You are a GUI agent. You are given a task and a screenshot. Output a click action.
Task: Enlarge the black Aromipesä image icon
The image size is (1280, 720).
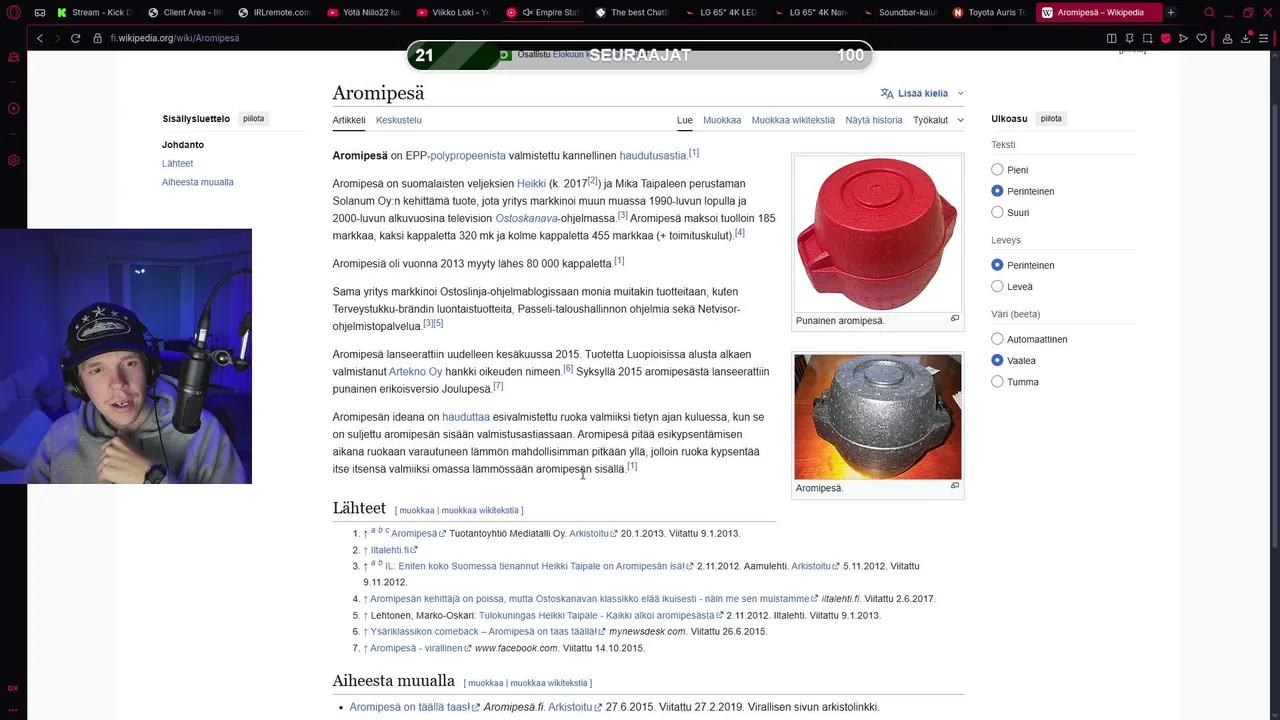[x=954, y=486]
